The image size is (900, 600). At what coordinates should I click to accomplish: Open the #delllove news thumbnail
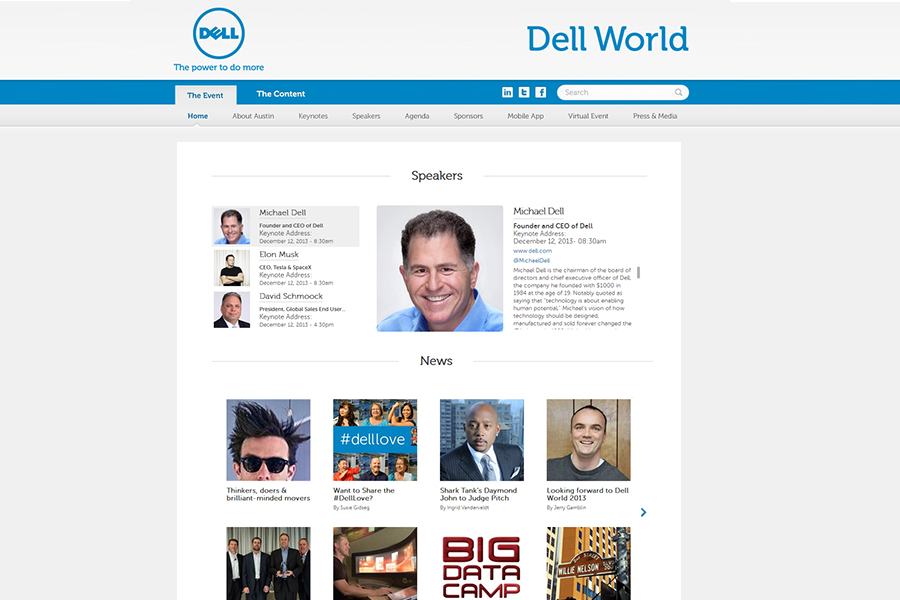click(375, 440)
